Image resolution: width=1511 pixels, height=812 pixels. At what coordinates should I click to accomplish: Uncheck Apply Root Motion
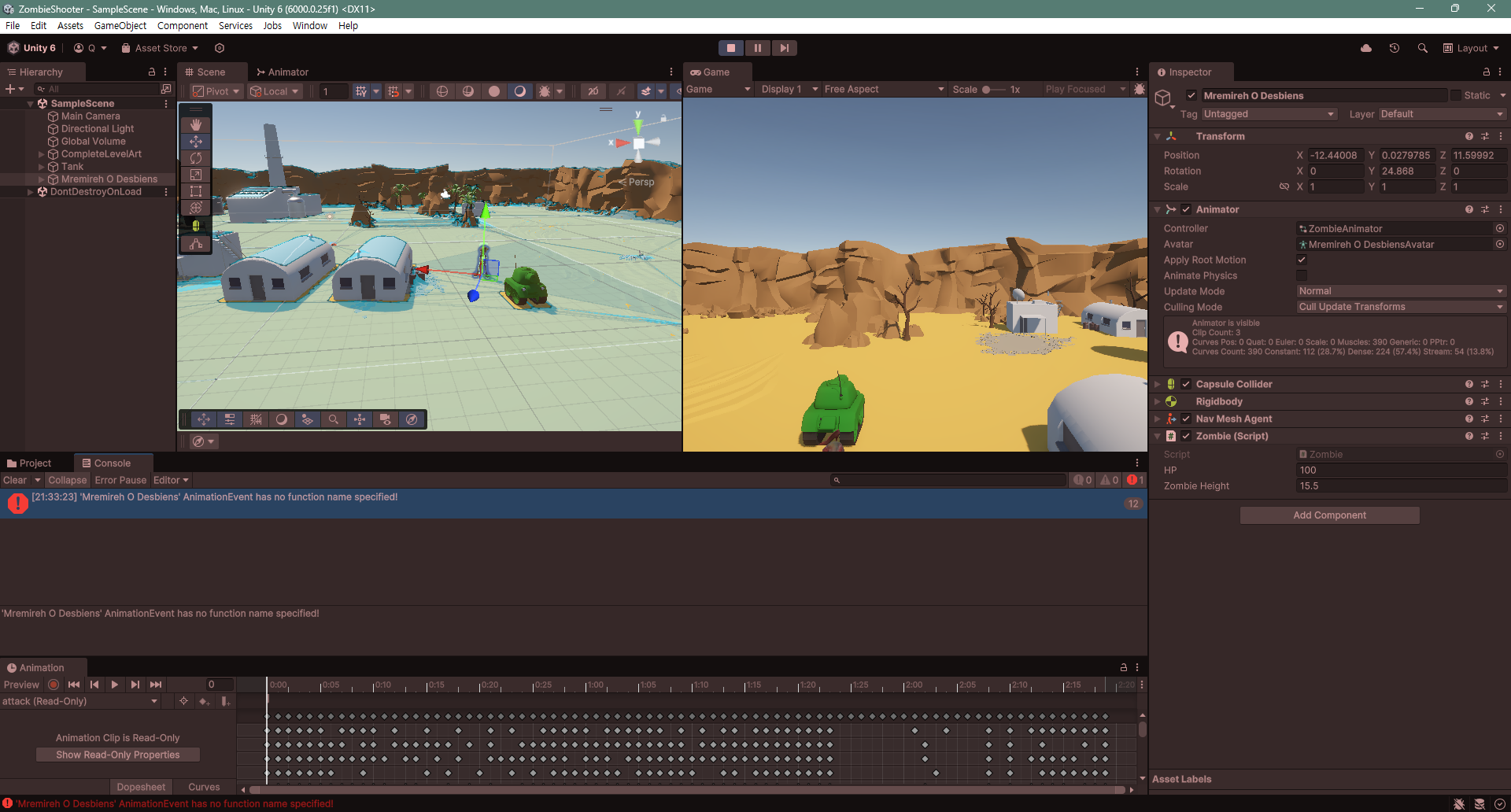point(1302,260)
